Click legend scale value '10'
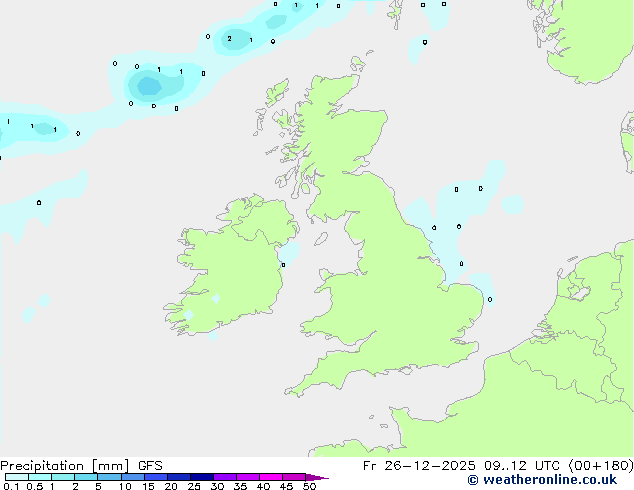The height and width of the screenshot is (490, 634). [x=125, y=486]
